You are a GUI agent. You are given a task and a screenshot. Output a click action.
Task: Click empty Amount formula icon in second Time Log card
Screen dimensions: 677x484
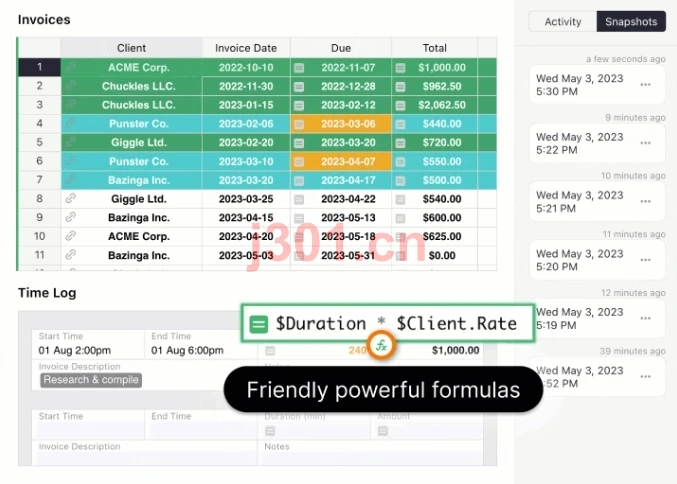coord(383,431)
